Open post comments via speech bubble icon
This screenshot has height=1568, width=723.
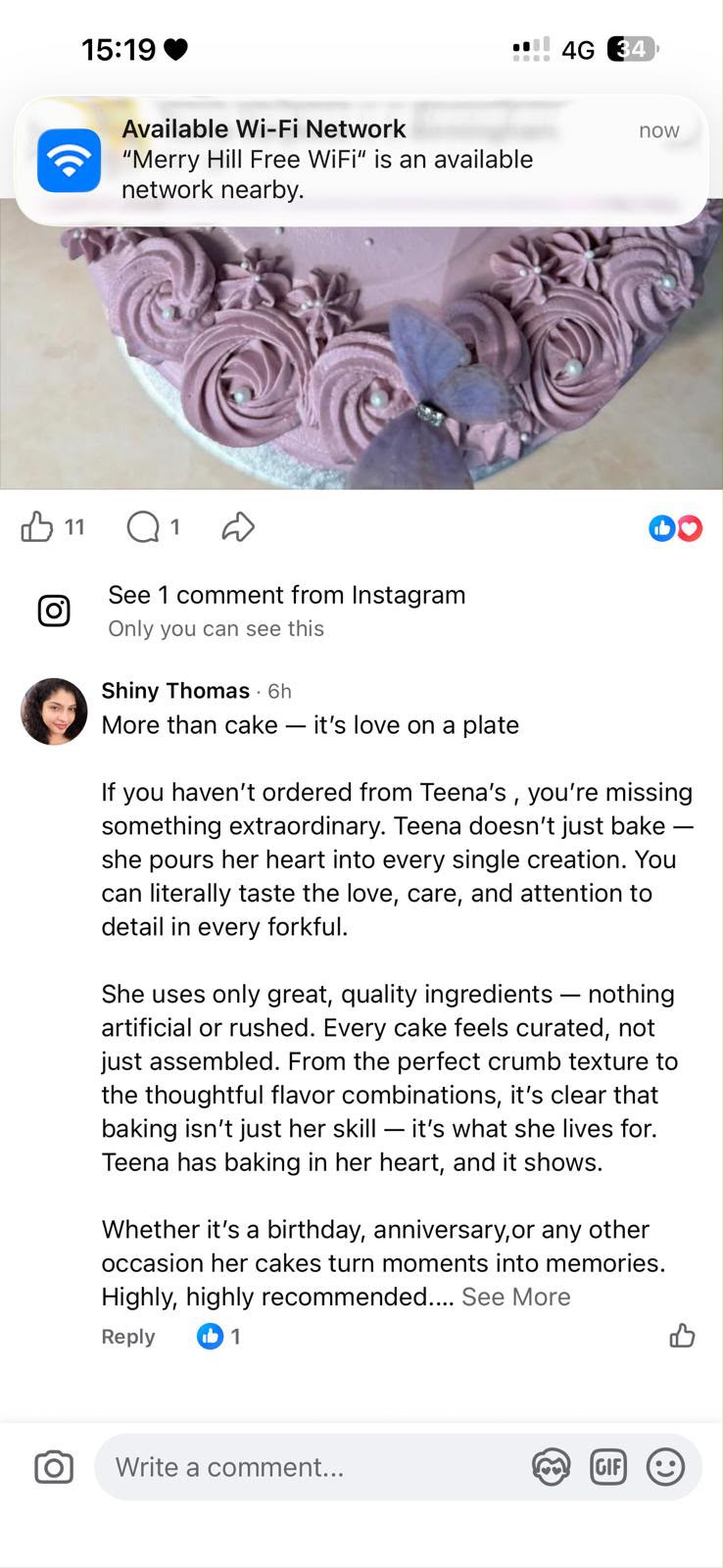tap(143, 527)
